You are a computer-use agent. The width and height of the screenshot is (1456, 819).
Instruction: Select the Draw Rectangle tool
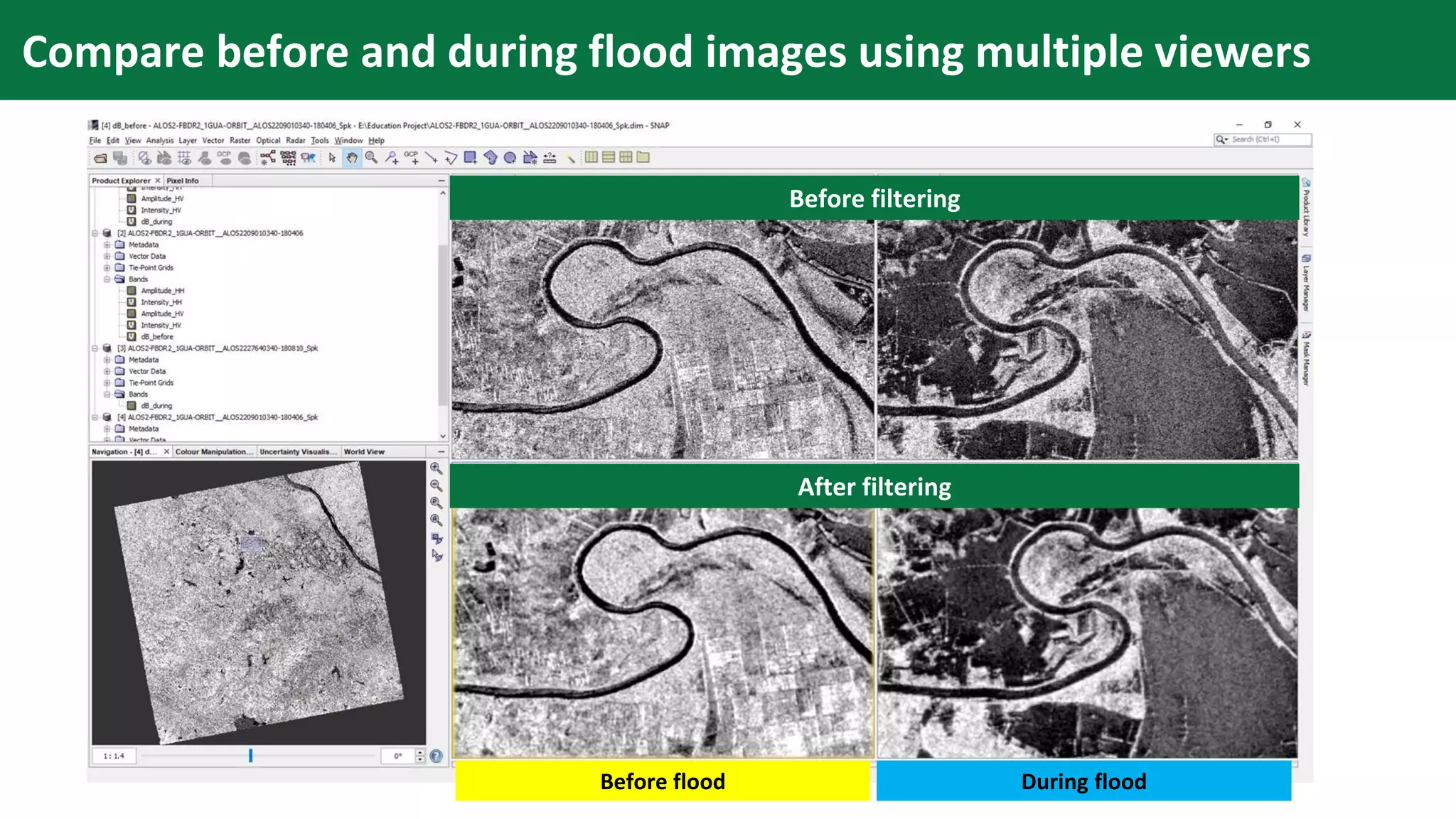pos(470,158)
